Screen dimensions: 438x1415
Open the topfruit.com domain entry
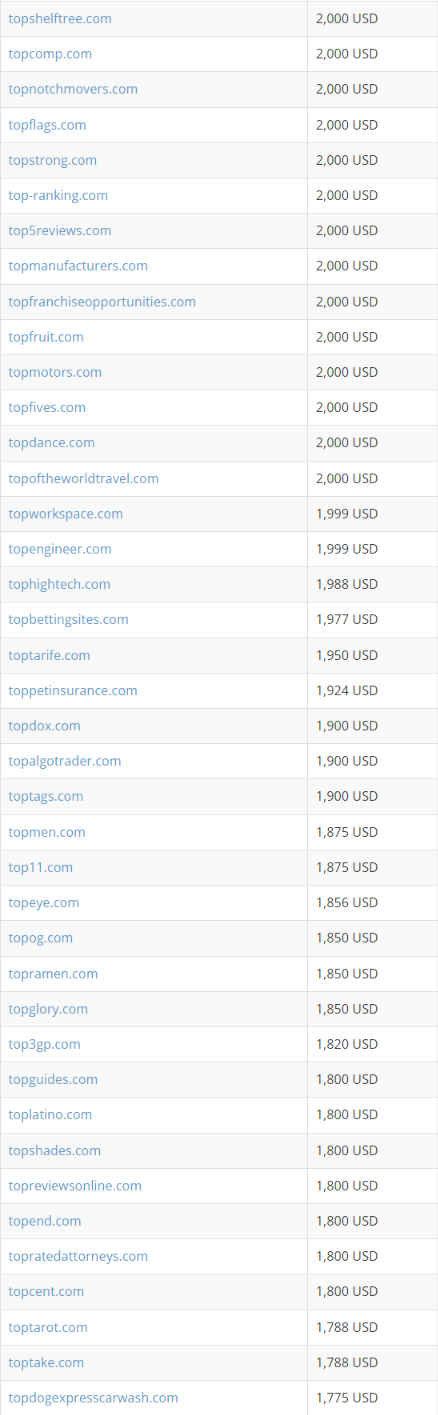pyautogui.click(x=46, y=337)
